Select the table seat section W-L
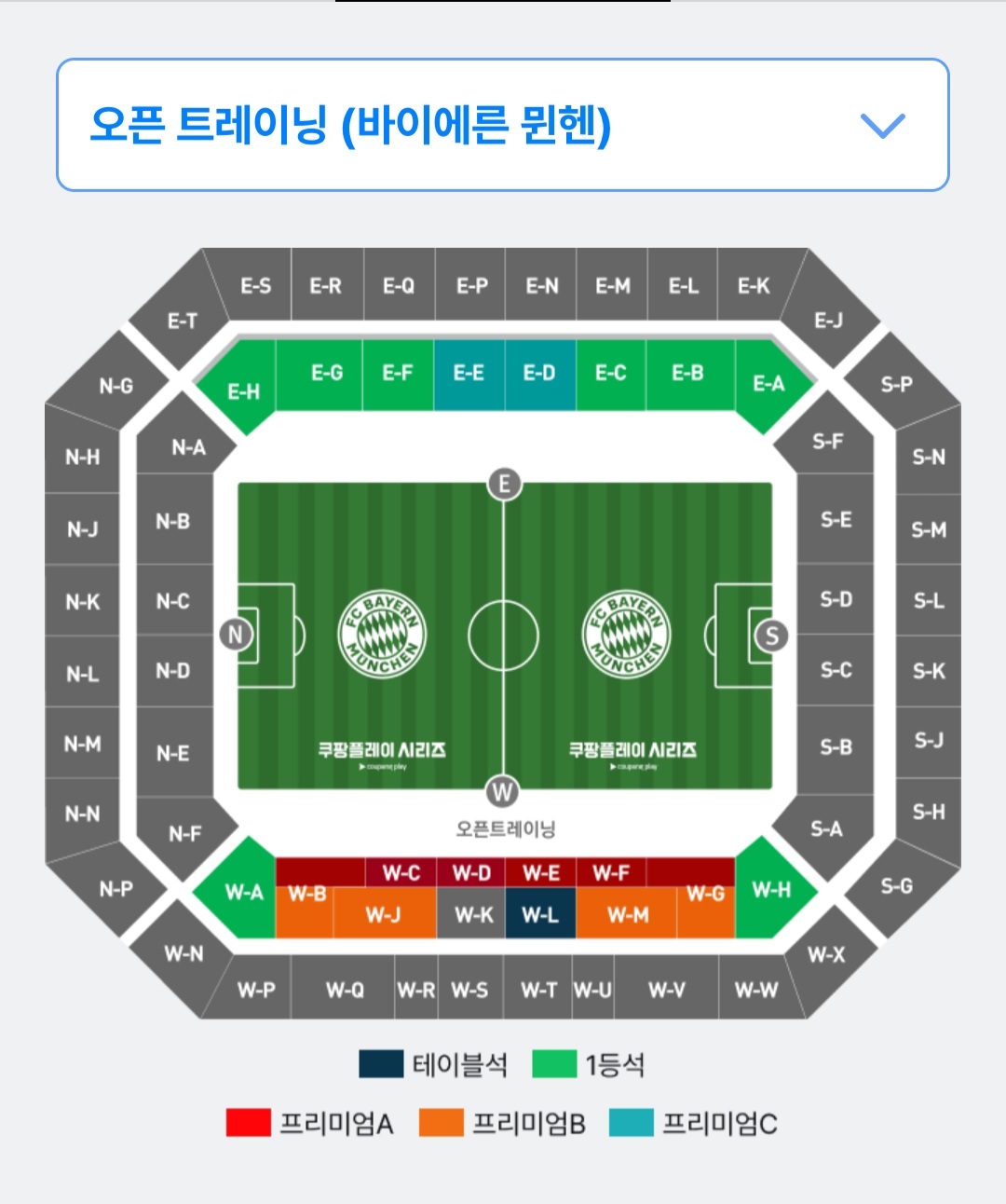The width and height of the screenshot is (1006, 1204). 541,914
